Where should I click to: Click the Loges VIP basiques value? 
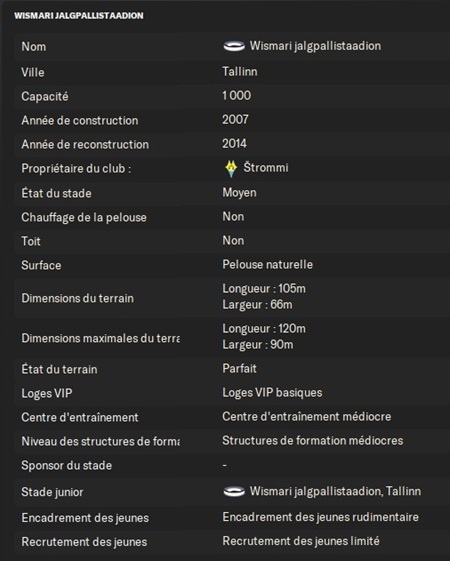(x=272, y=393)
